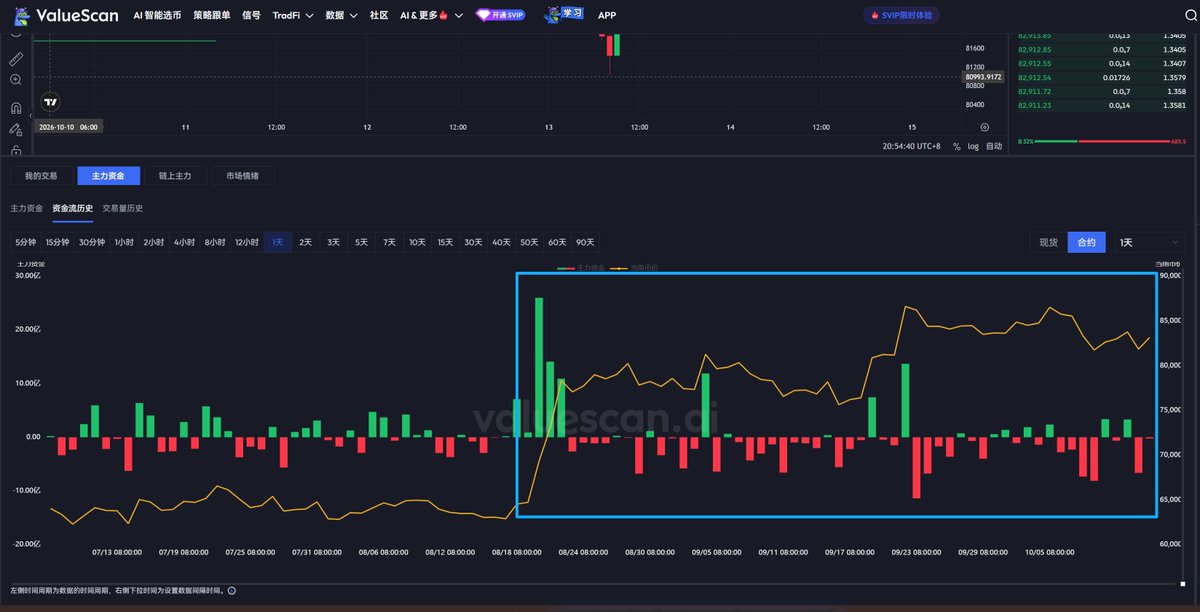Open the APP nav link

tap(607, 16)
